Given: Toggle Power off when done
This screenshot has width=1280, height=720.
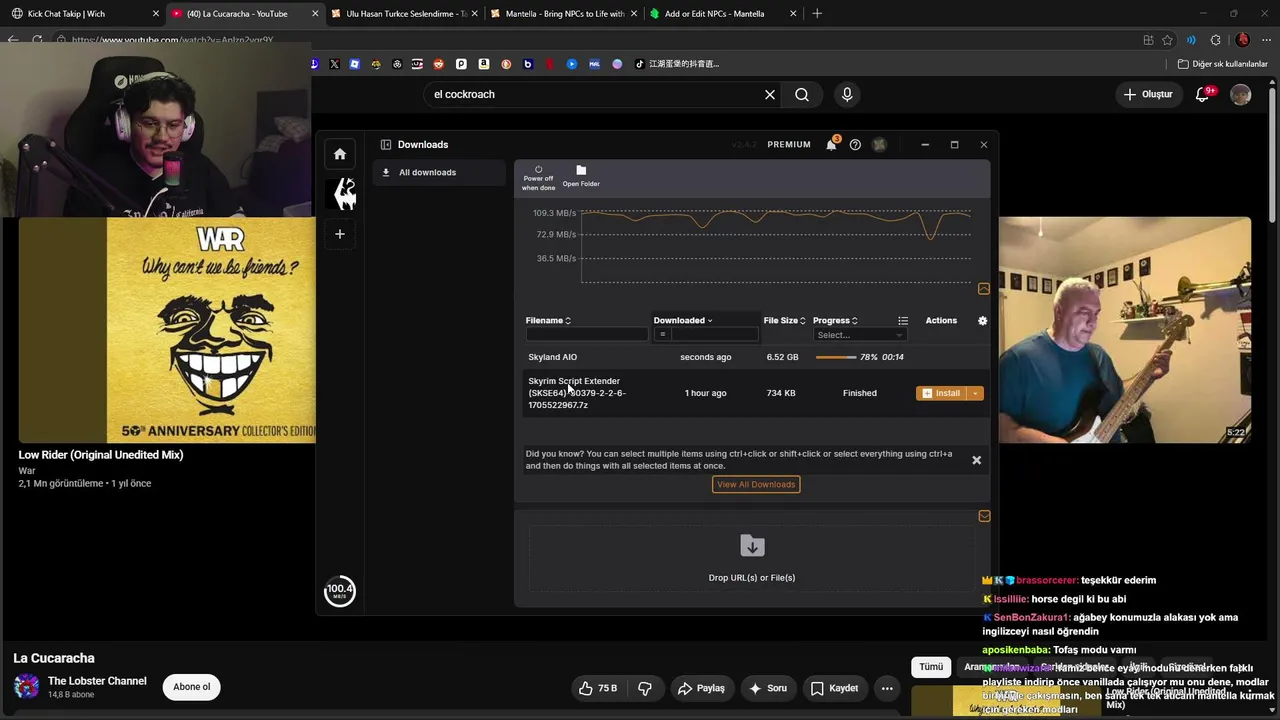Looking at the screenshot, I should tap(538, 177).
